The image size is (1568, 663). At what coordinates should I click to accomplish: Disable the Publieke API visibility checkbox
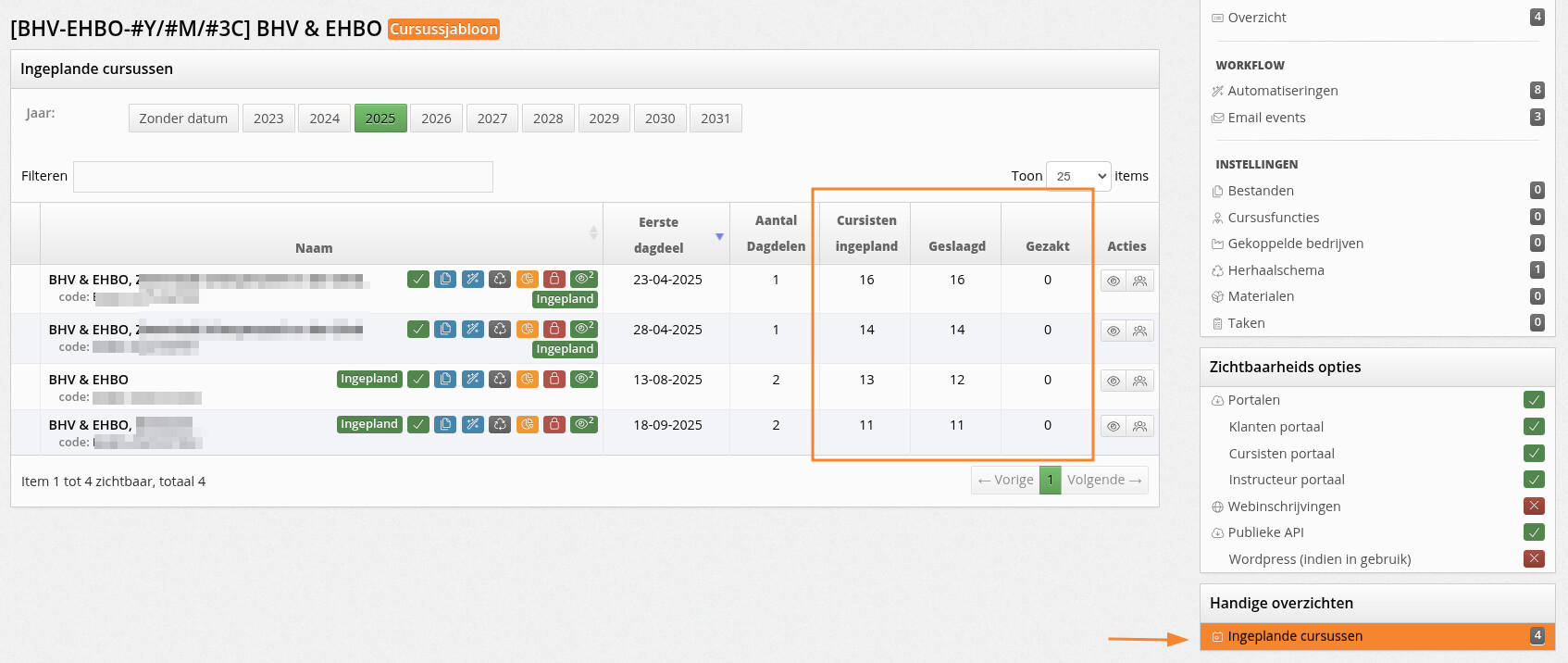tap(1534, 532)
